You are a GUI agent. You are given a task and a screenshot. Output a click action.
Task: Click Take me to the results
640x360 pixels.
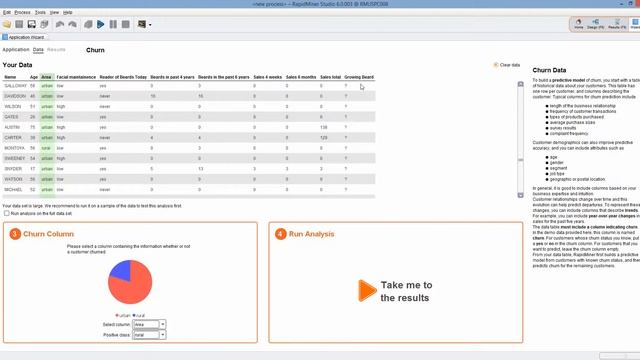[406, 291]
